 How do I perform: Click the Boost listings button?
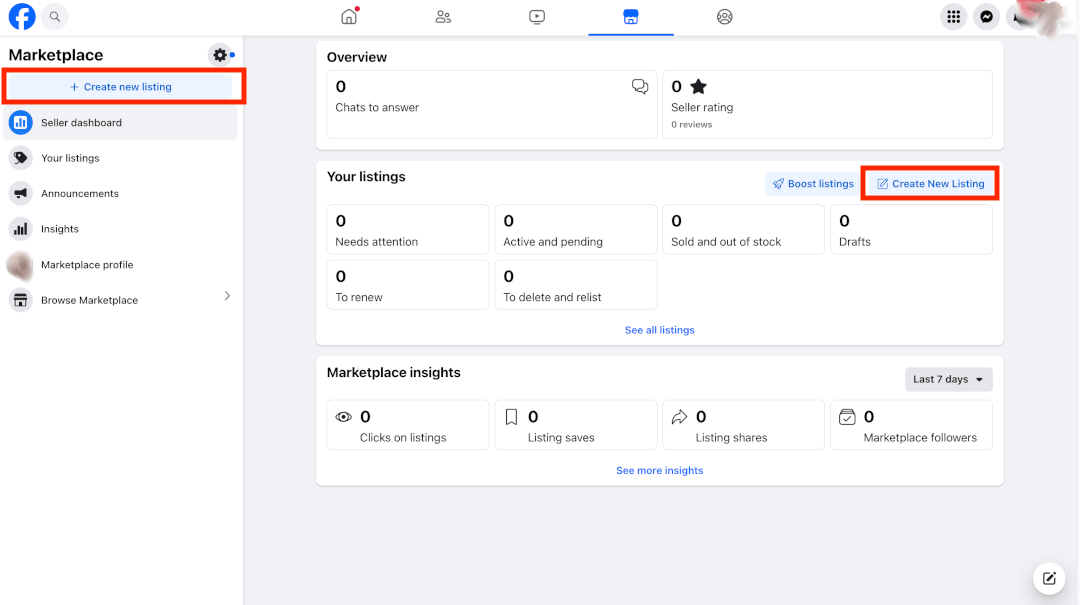813,184
